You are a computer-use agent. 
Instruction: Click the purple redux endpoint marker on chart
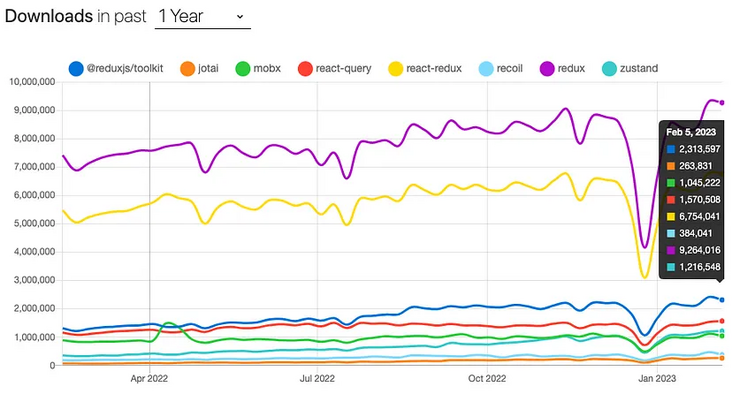click(722, 103)
